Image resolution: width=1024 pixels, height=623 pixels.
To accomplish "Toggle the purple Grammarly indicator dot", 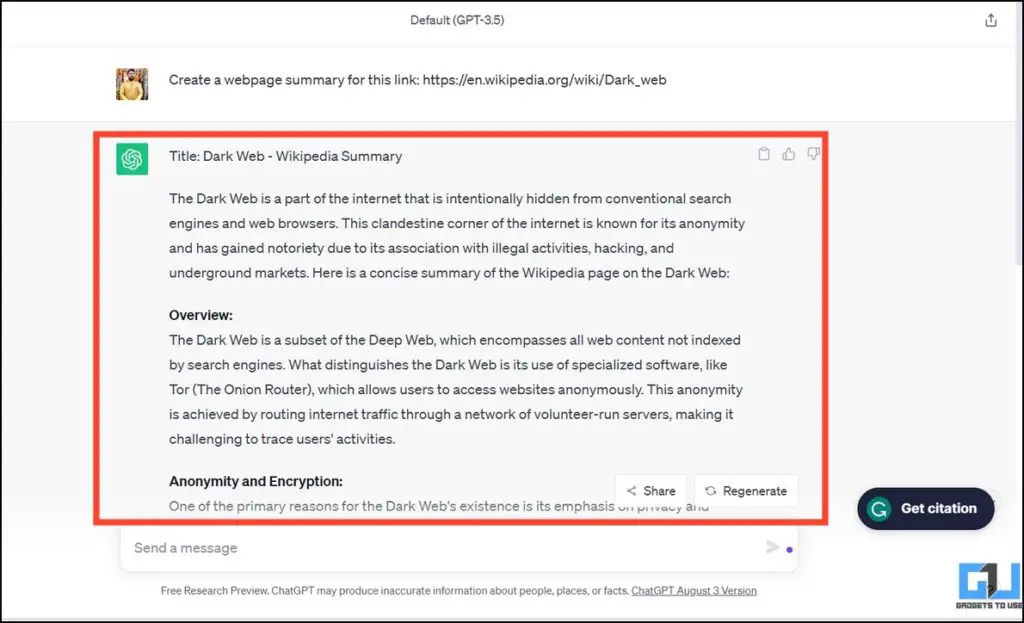I will pos(789,550).
